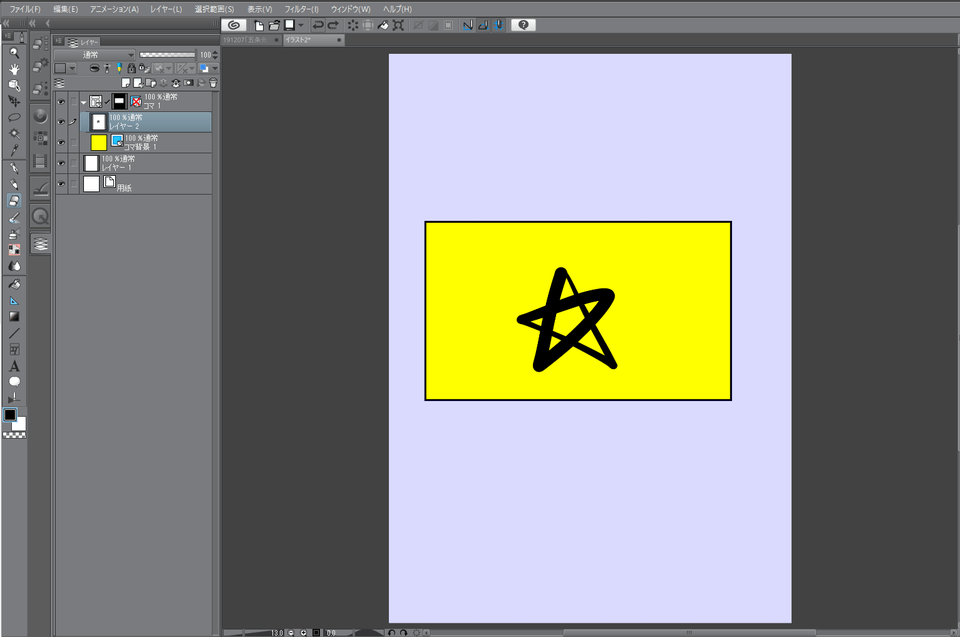Select the Hand move tool
The image size is (960, 637).
click(x=14, y=69)
